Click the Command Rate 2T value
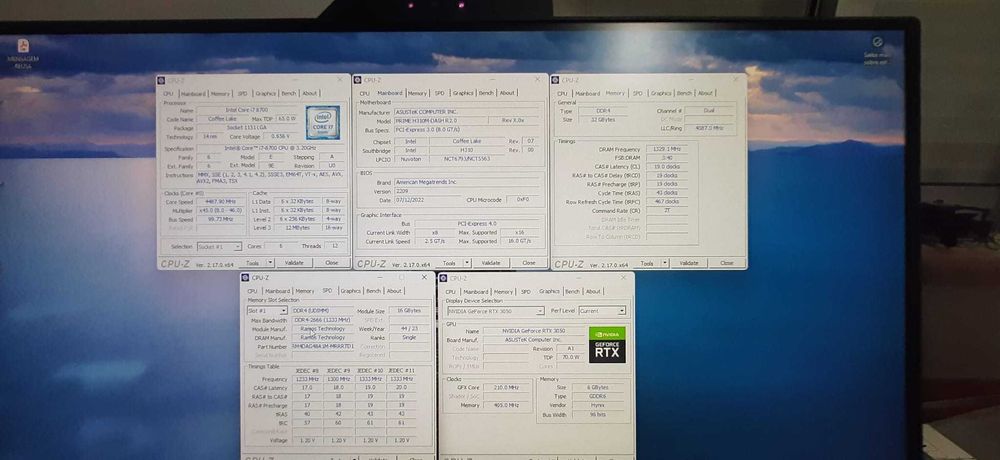1000x460 pixels. [x=666, y=210]
